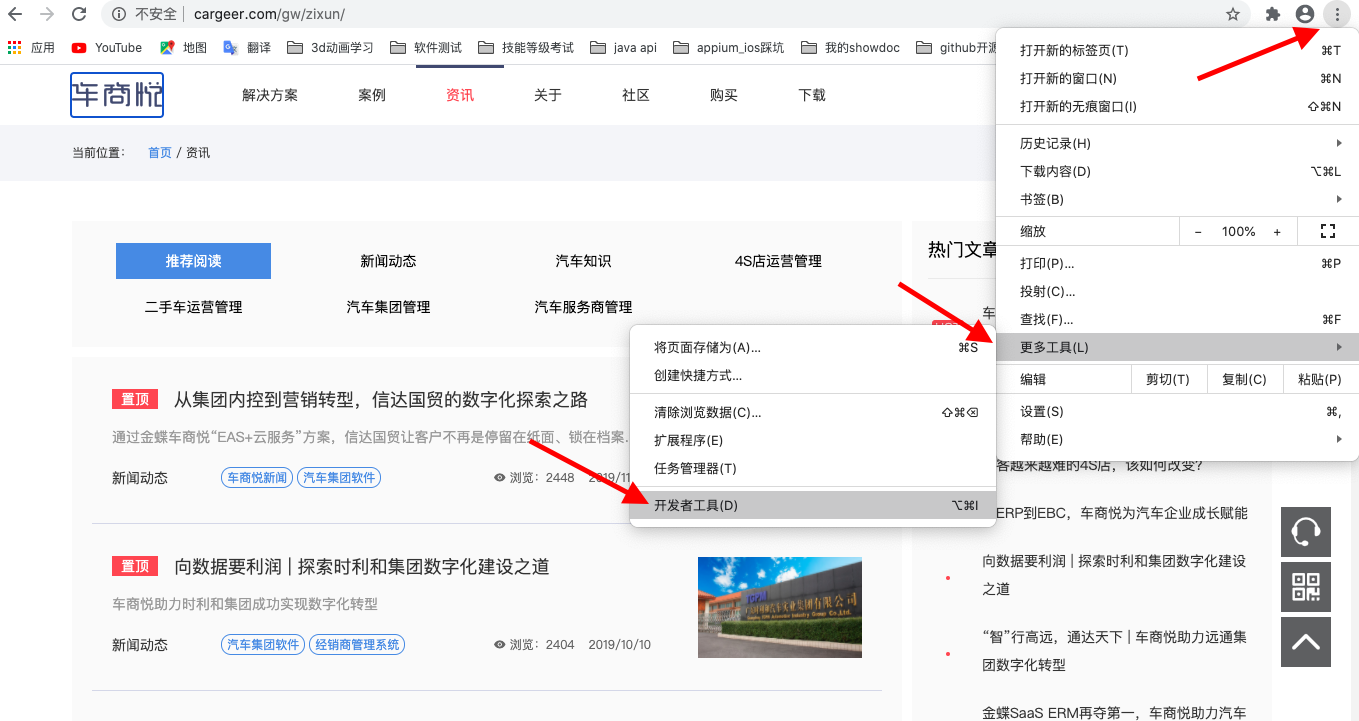Screen dimensions: 1359x721
Task: Open the 资讯 nav item
Action: 460,95
